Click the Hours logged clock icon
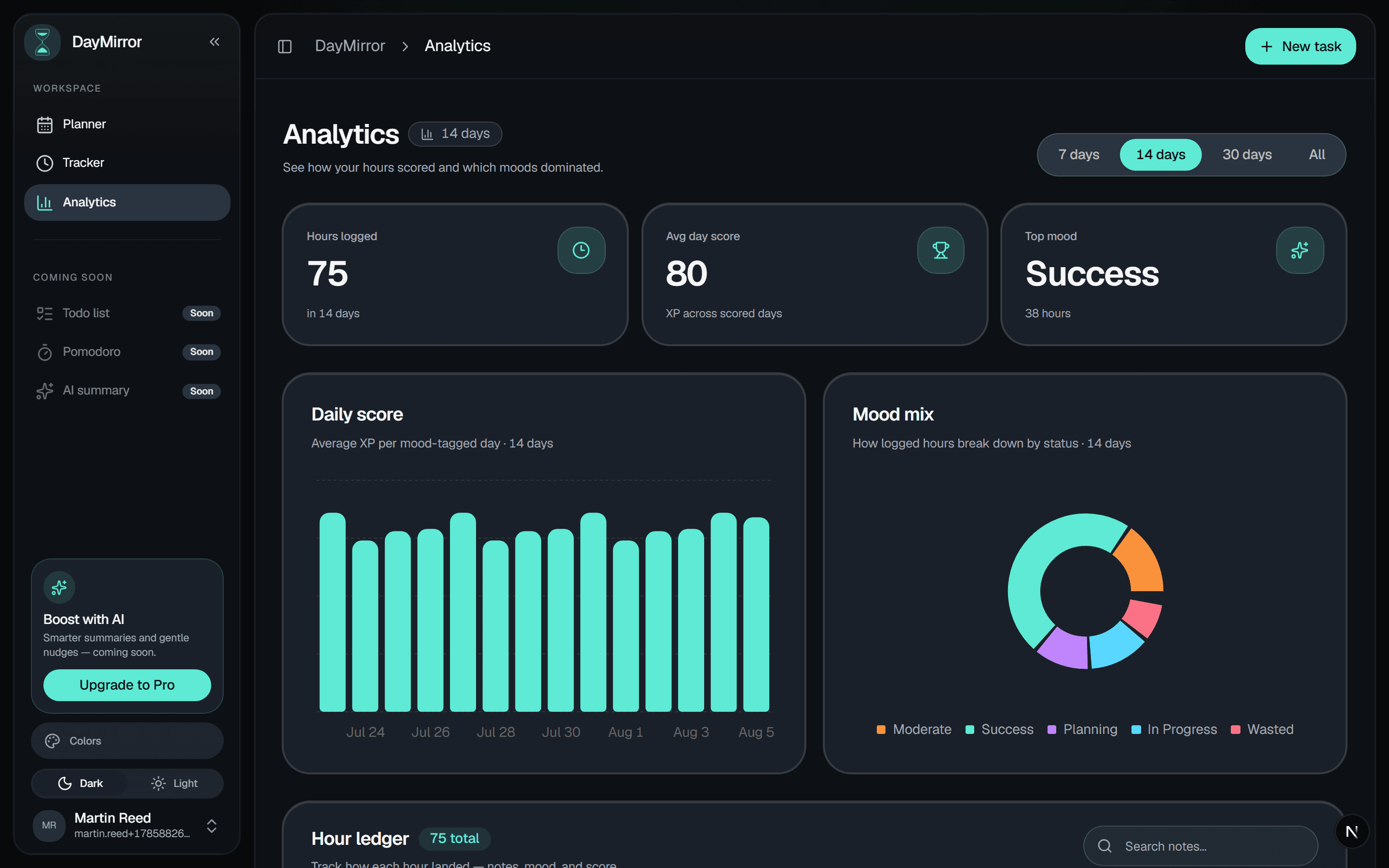This screenshot has height=868, width=1389. pos(581,250)
